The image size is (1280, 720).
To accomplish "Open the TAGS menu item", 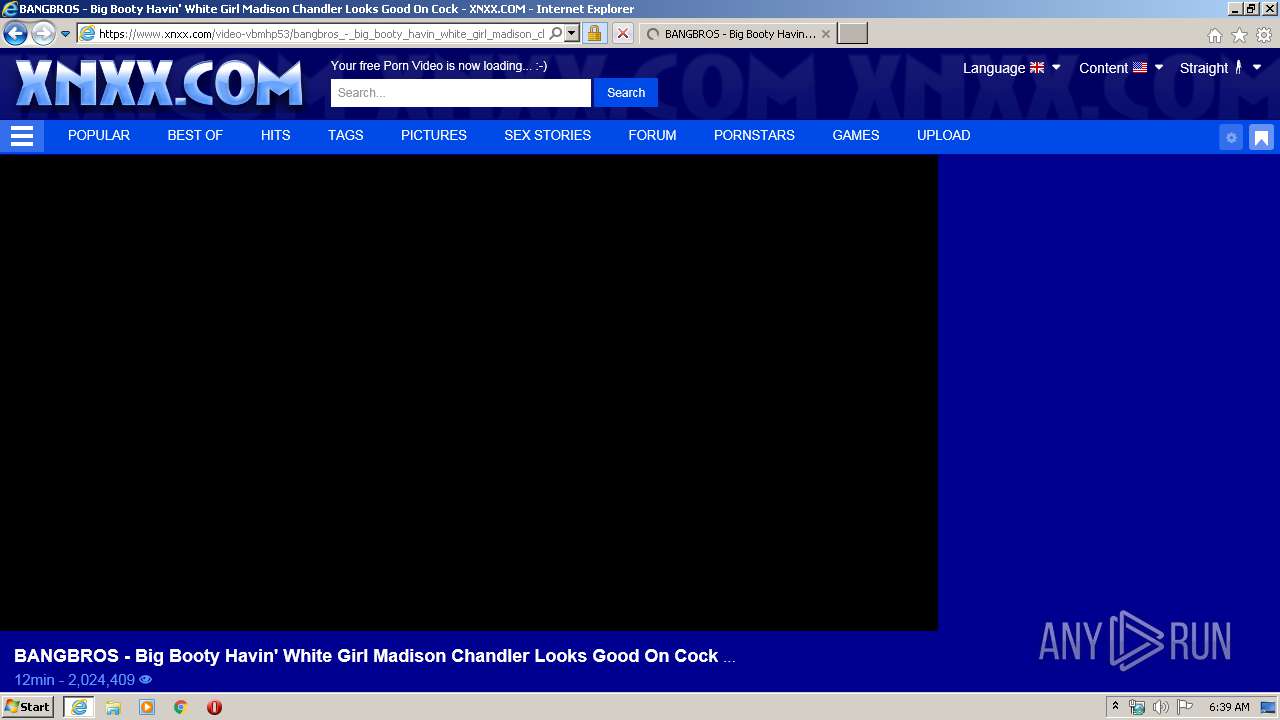I will pos(346,136).
